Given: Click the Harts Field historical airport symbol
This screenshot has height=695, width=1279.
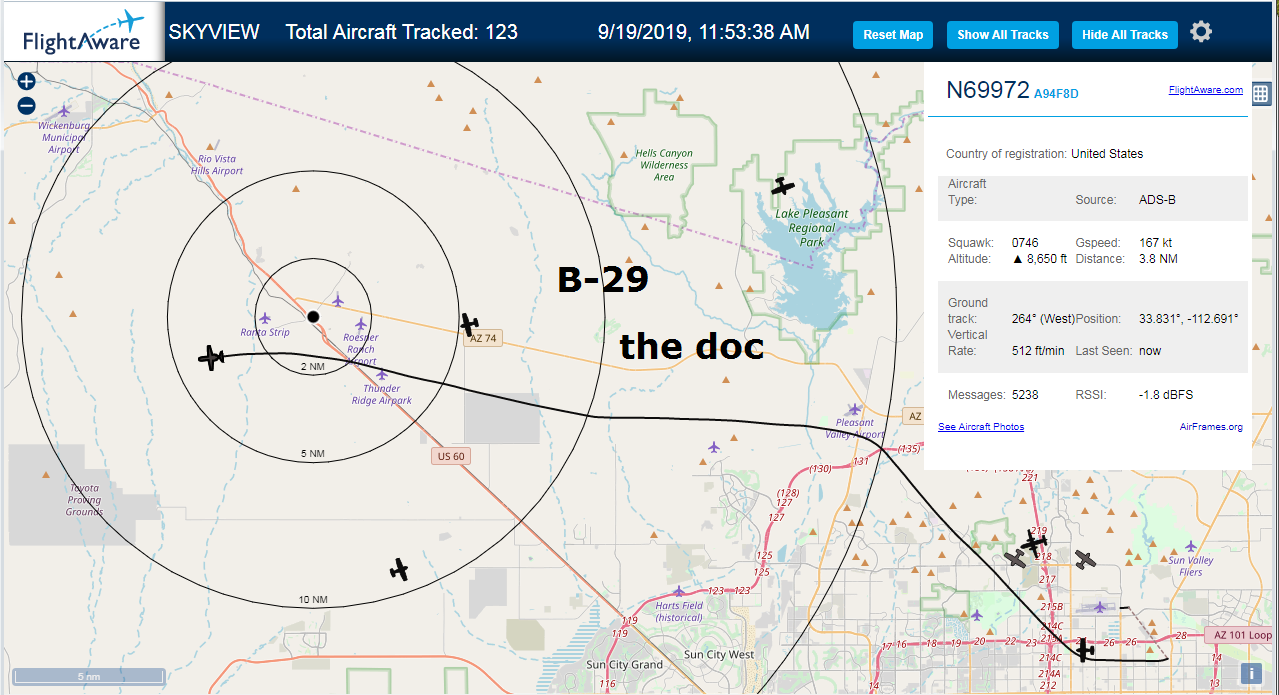Looking at the screenshot, I should [x=679, y=591].
